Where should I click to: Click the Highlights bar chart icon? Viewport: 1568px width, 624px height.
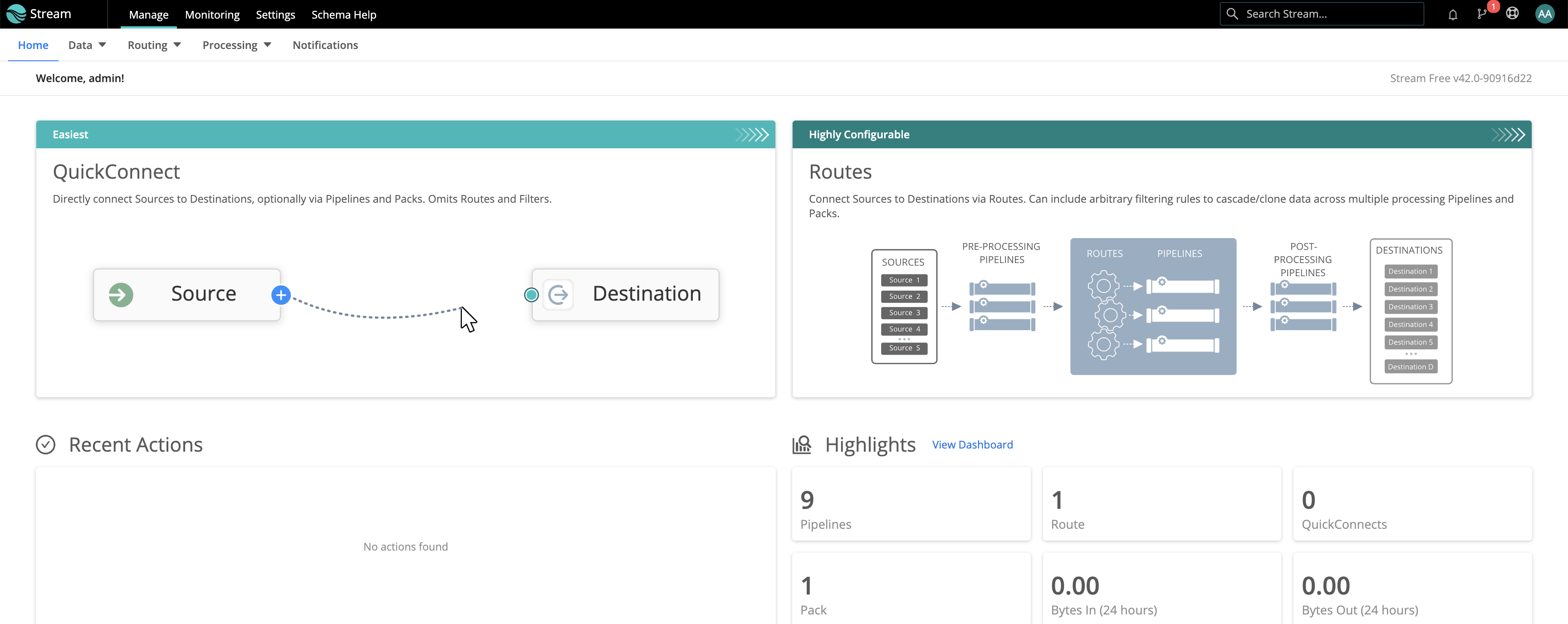tap(802, 444)
